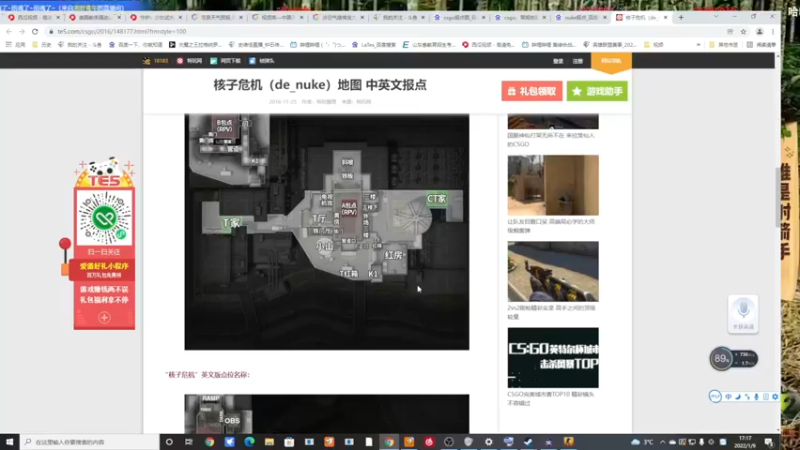Viewport: 800px width, 450px height.
Task: Click the 小山 label on the map
Action: point(324,246)
